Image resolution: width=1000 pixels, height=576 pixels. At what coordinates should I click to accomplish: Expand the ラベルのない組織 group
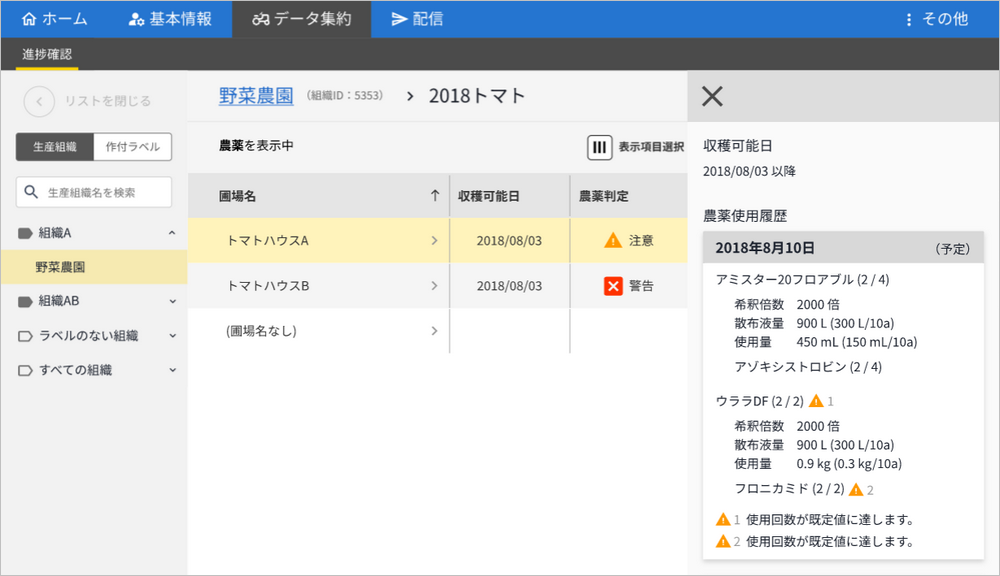(x=172, y=336)
